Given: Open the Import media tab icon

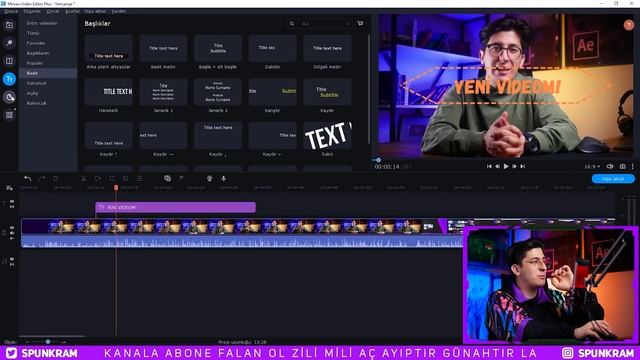Looking at the screenshot, I should pos(9,25).
